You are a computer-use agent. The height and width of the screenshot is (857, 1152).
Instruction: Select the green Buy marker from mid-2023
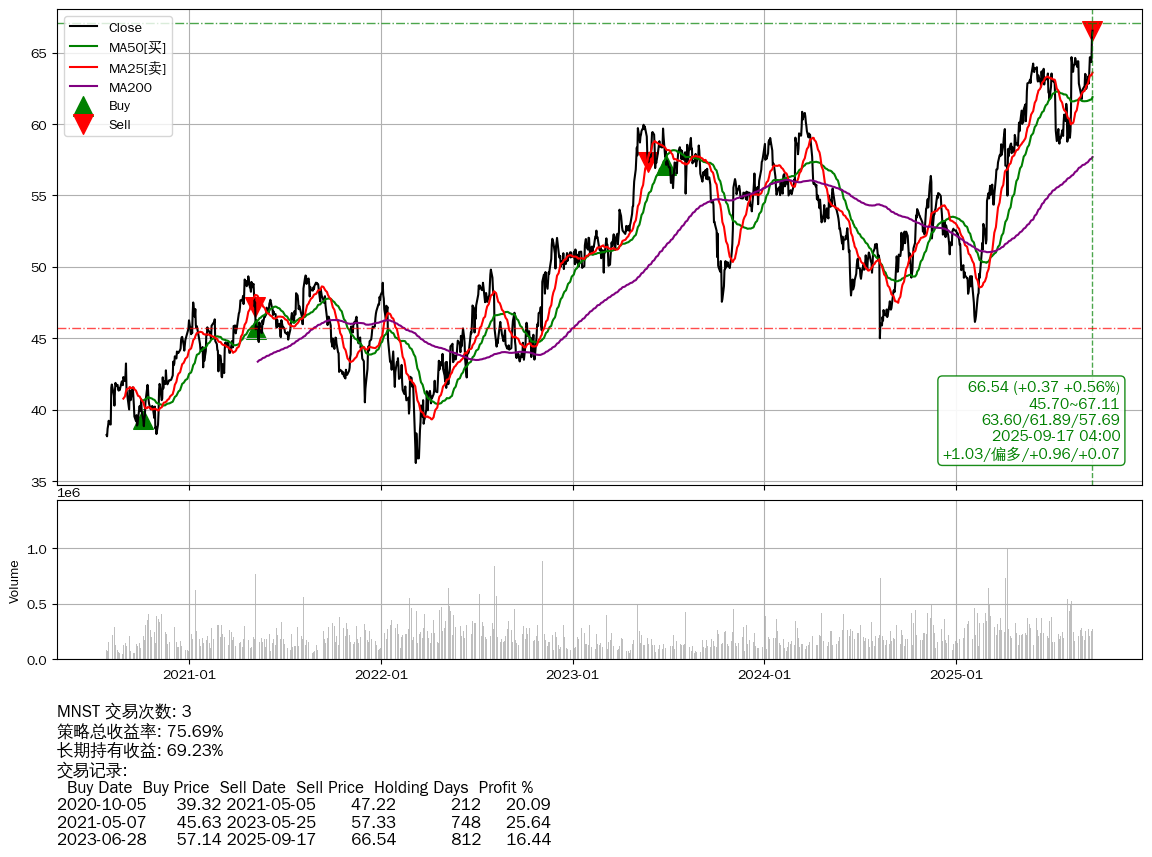[x=664, y=165]
